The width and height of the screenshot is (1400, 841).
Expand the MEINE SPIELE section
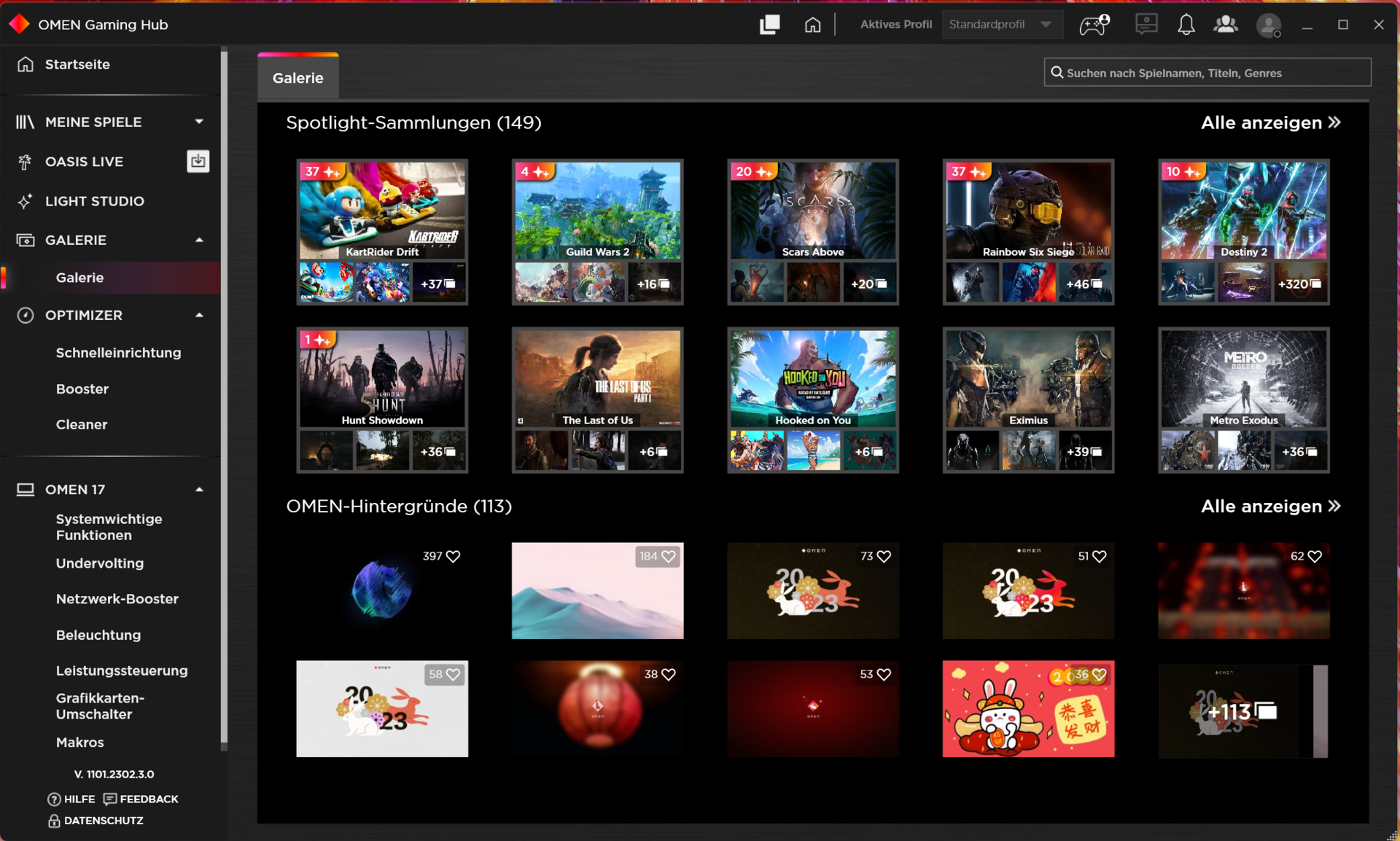tap(199, 122)
